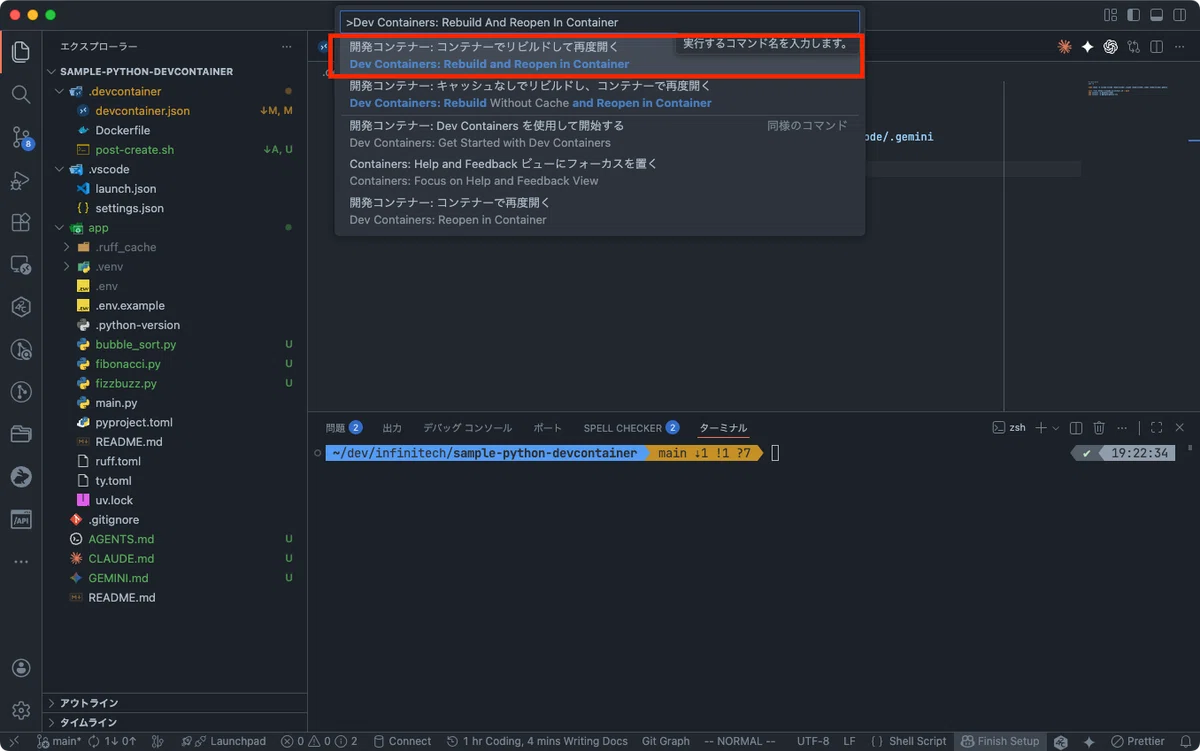This screenshot has height=751, width=1200.
Task: Open the Extensions view
Action: coord(21,223)
